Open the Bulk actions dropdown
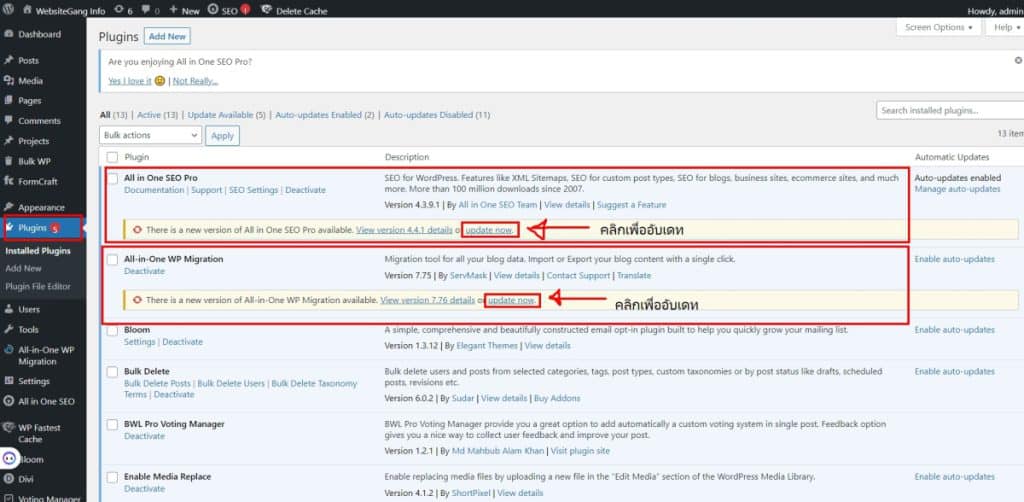This screenshot has height=502, width=1024. 150,135
